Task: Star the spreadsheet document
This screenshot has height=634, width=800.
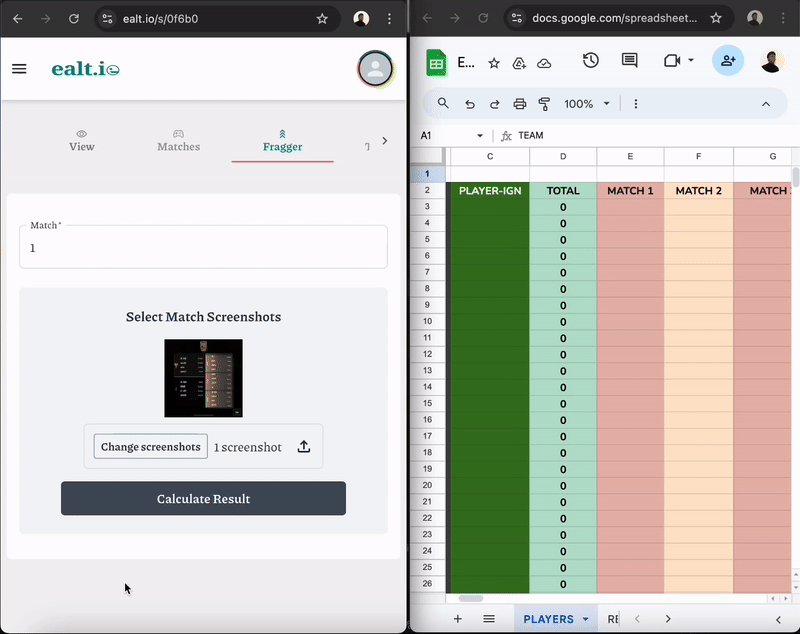Action: pyautogui.click(x=494, y=63)
